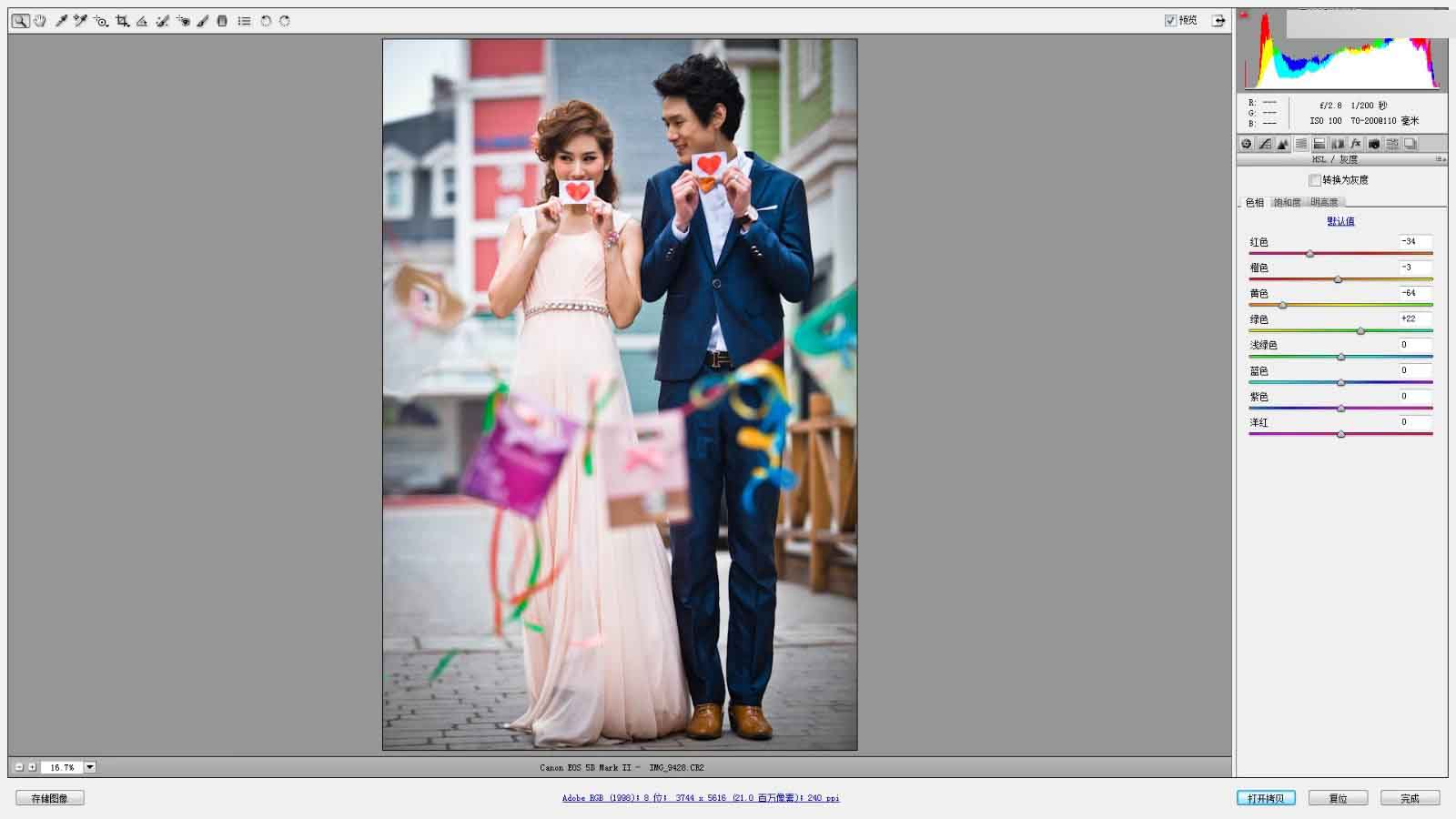Click the 橙色 value field showing -3
This screenshot has width=1456, height=819.
[x=1416, y=268]
